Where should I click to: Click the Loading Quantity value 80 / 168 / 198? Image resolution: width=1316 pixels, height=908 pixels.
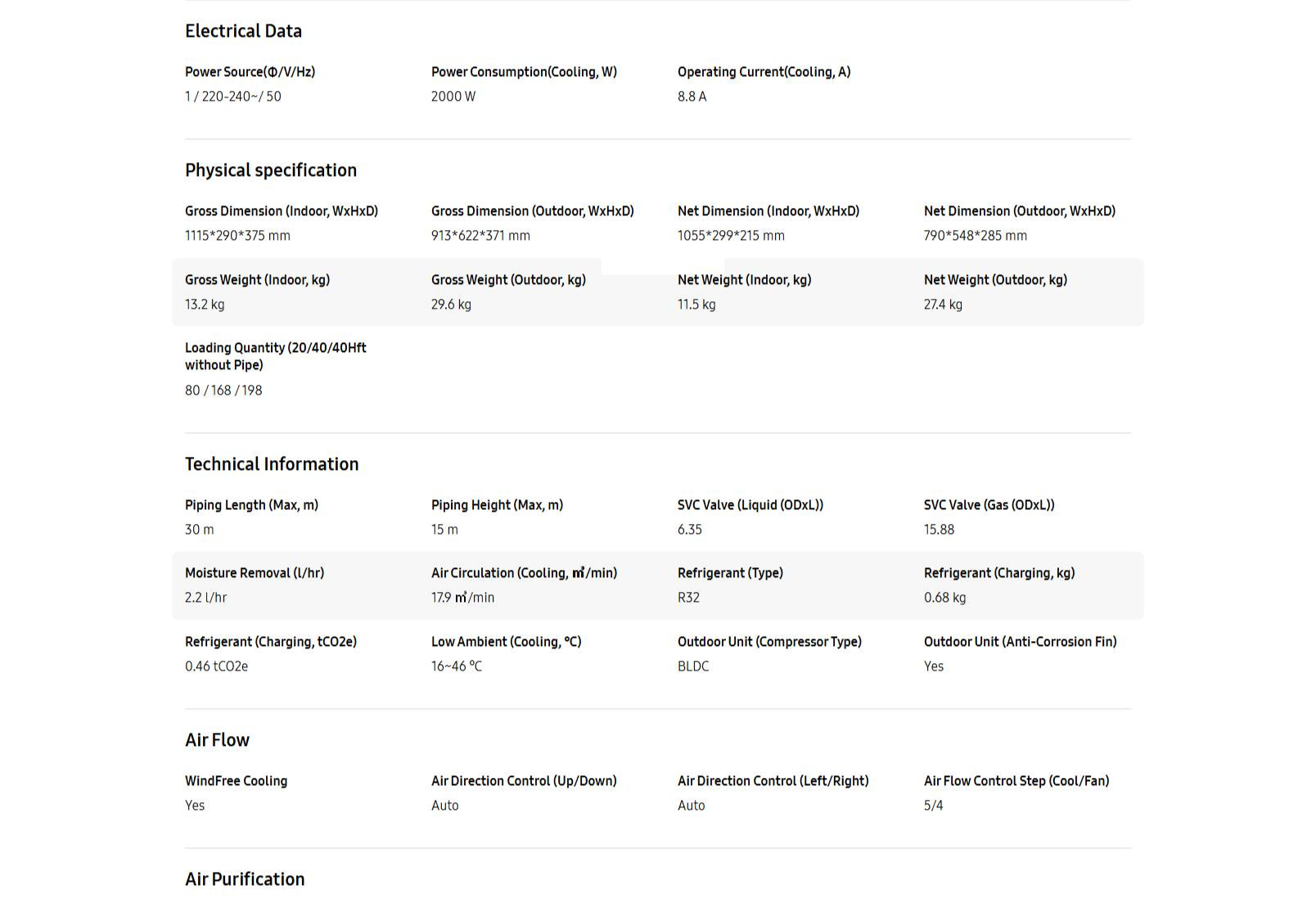point(223,391)
